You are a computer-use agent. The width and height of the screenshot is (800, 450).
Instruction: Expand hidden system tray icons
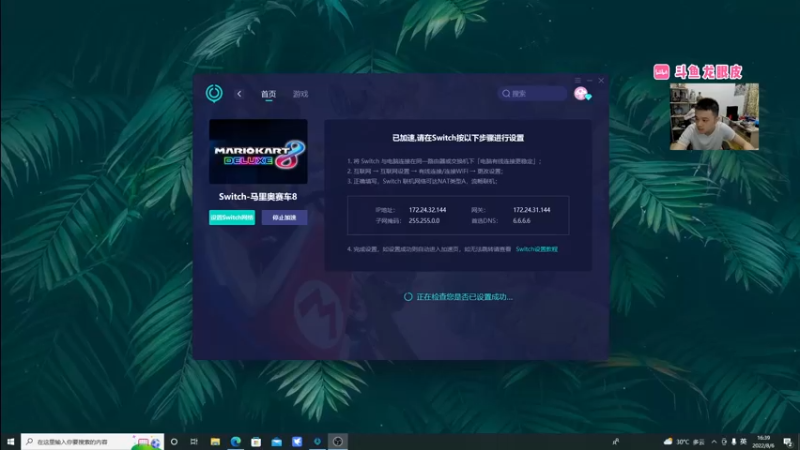click(714, 442)
